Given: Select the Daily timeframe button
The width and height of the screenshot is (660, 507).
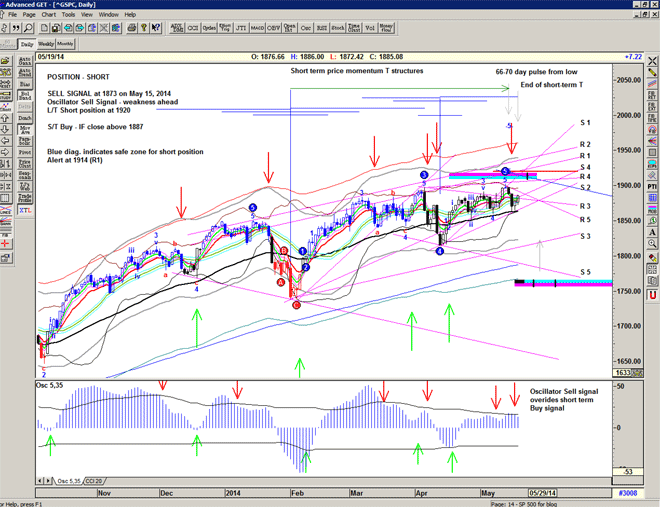Looking at the screenshot, I should tap(26, 43).
